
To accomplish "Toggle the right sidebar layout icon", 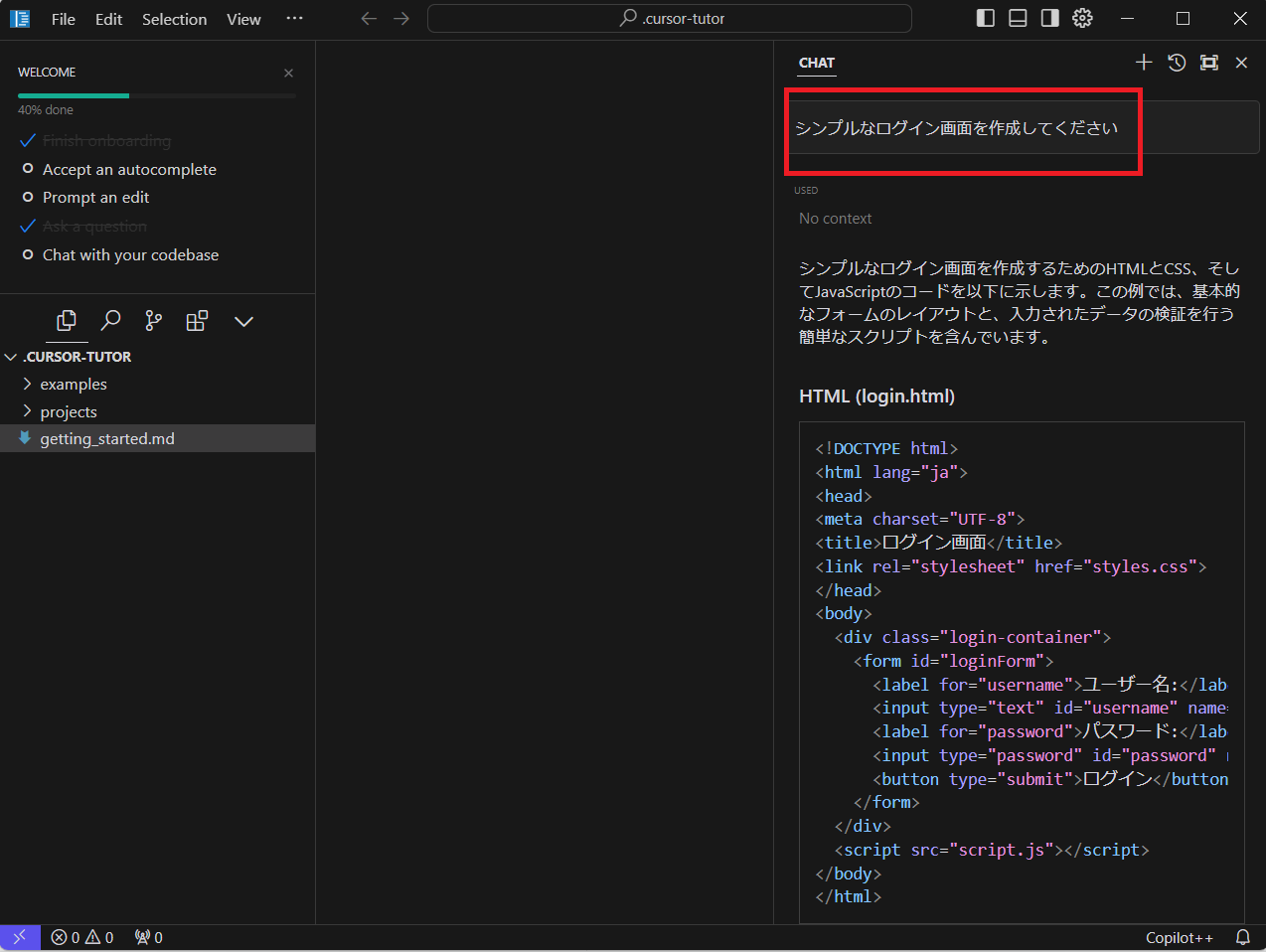I will pyautogui.click(x=1050, y=18).
